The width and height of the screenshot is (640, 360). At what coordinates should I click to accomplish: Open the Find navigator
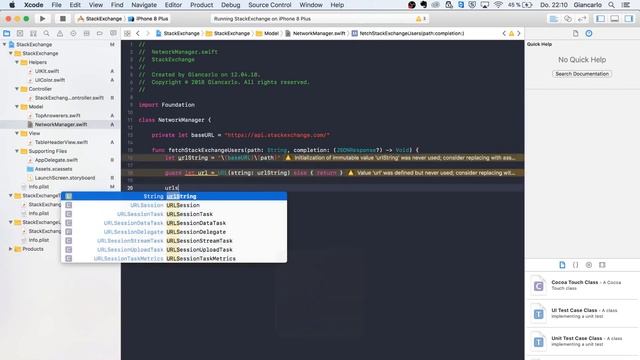47,33
